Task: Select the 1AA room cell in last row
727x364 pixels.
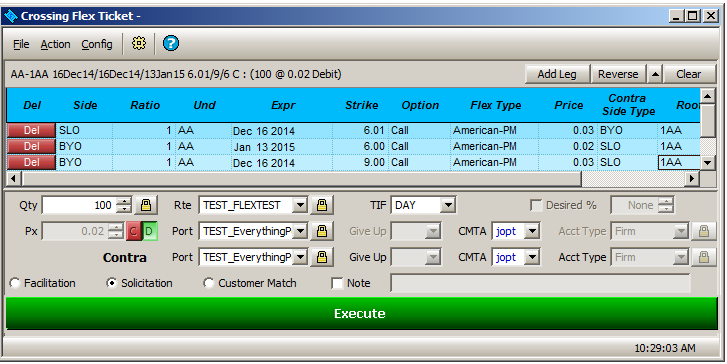Action: [679, 162]
